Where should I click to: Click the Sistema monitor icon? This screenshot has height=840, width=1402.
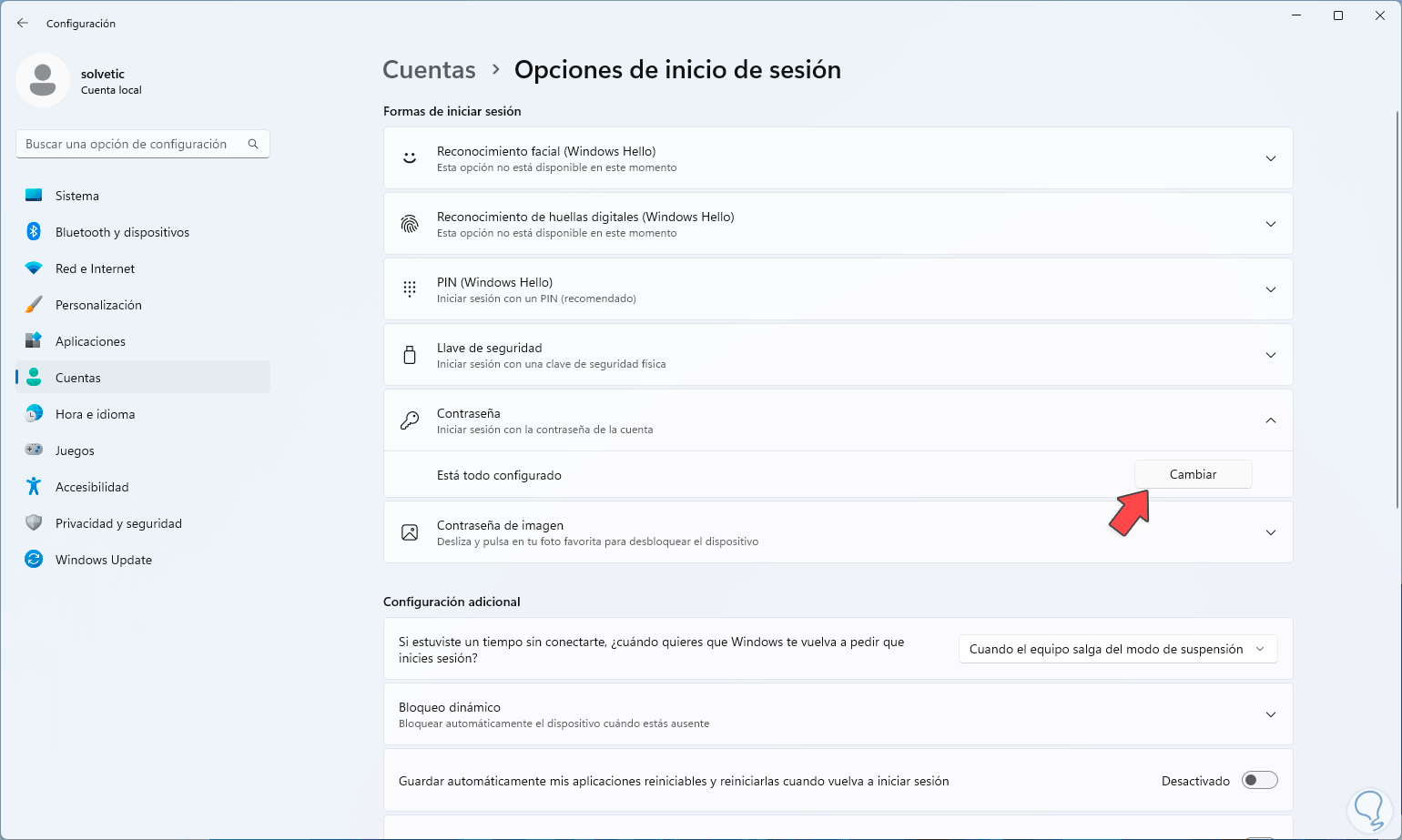tap(34, 196)
